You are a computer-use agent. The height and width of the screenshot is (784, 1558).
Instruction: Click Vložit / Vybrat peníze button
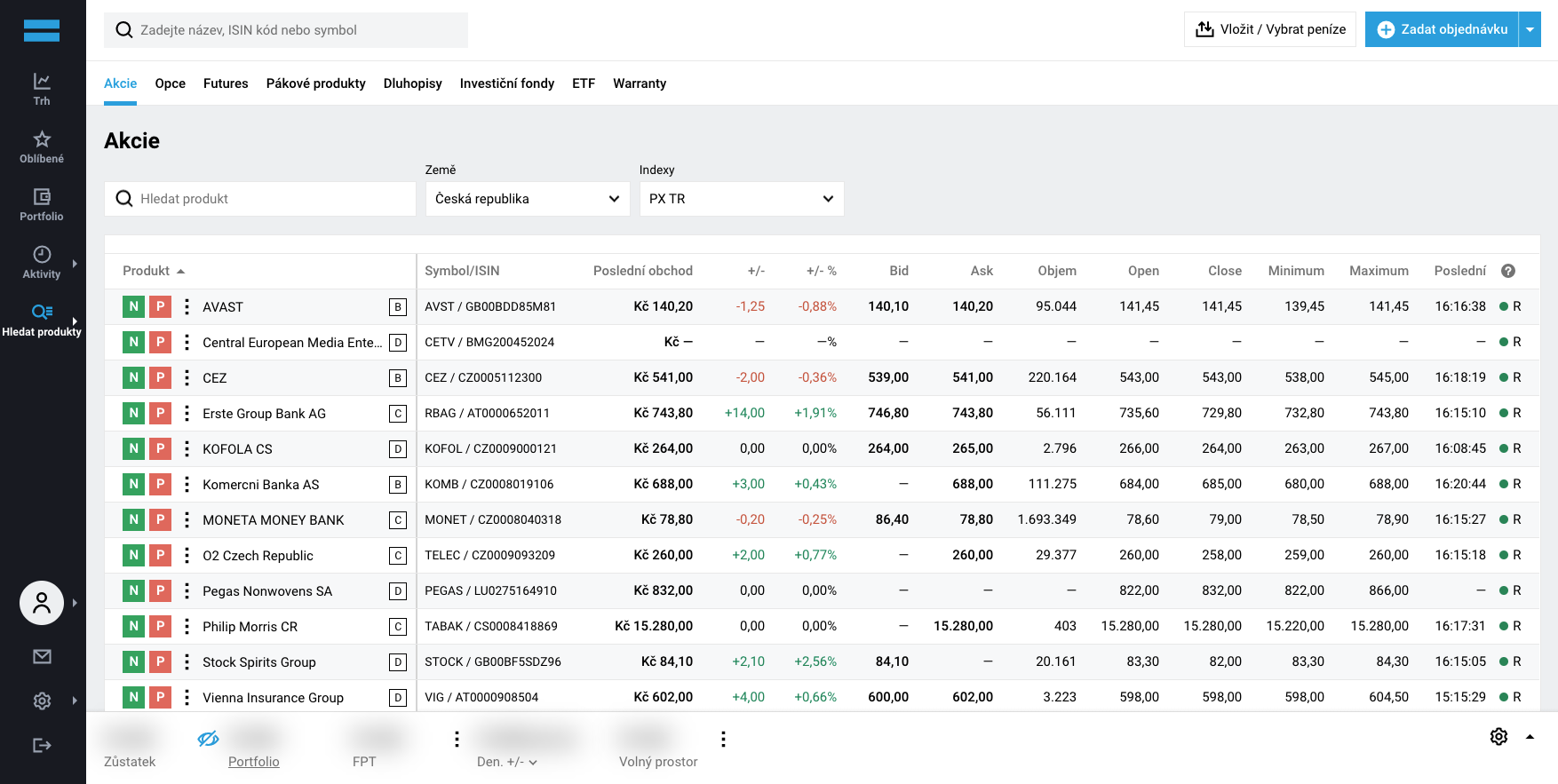[x=1270, y=29]
